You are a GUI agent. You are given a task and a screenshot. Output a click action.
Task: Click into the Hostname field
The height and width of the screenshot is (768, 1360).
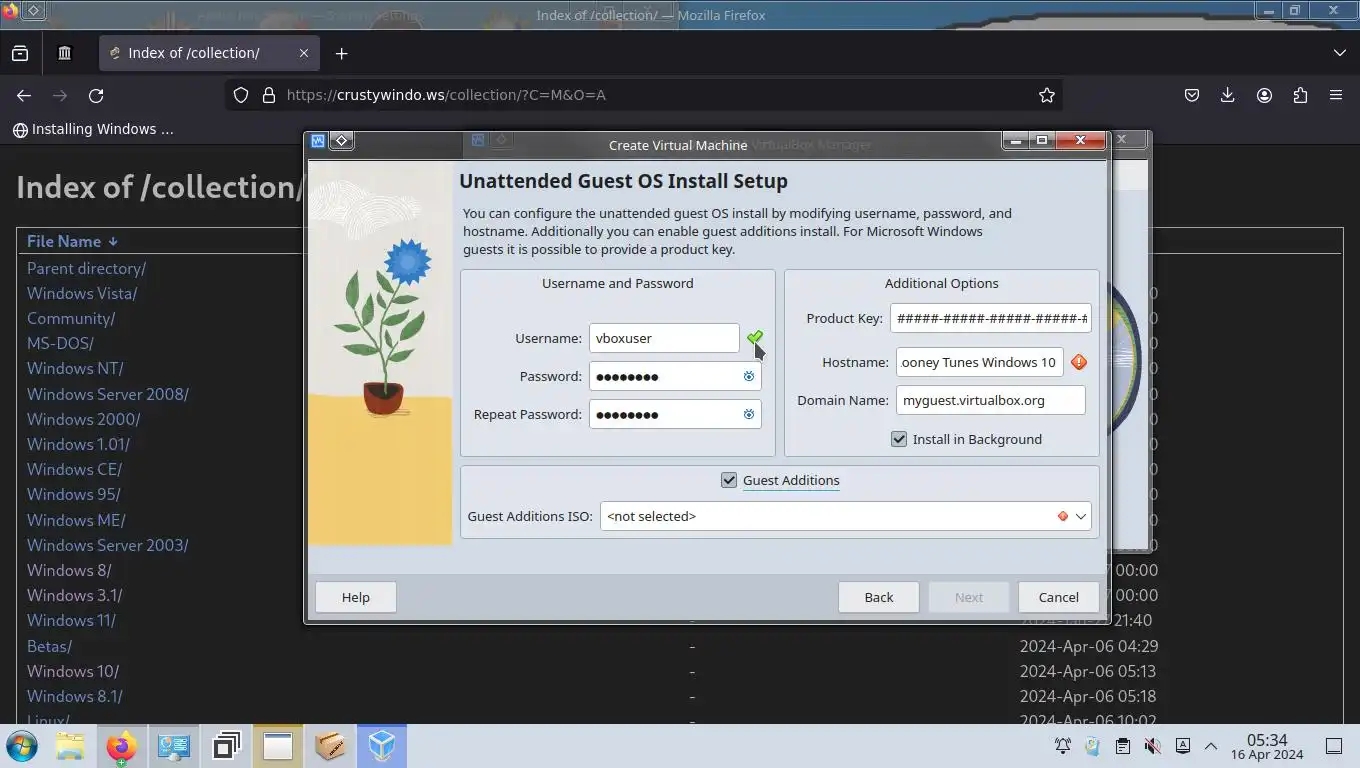click(x=979, y=362)
